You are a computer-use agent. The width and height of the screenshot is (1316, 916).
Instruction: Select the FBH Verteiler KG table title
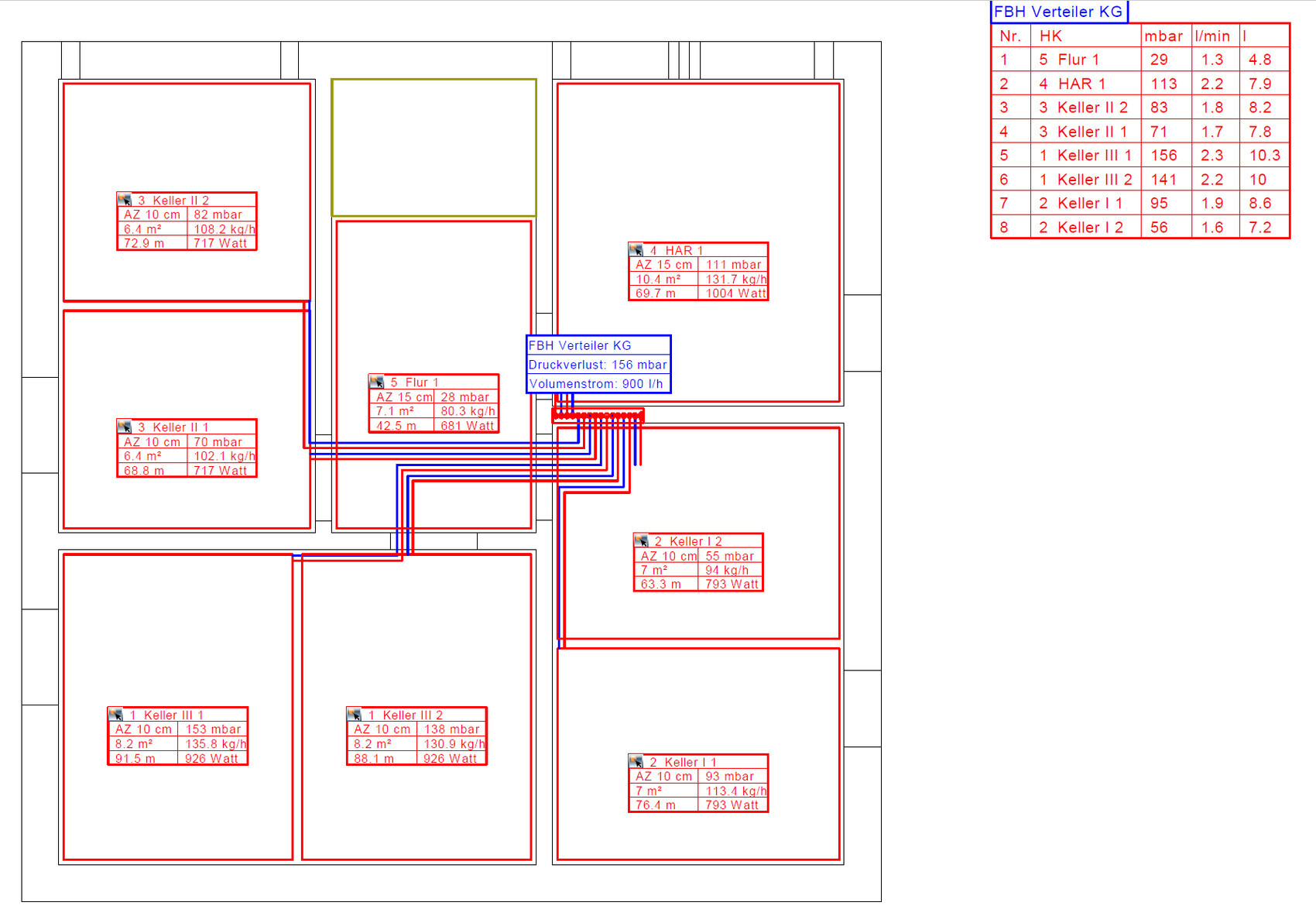pyautogui.click(x=1058, y=12)
